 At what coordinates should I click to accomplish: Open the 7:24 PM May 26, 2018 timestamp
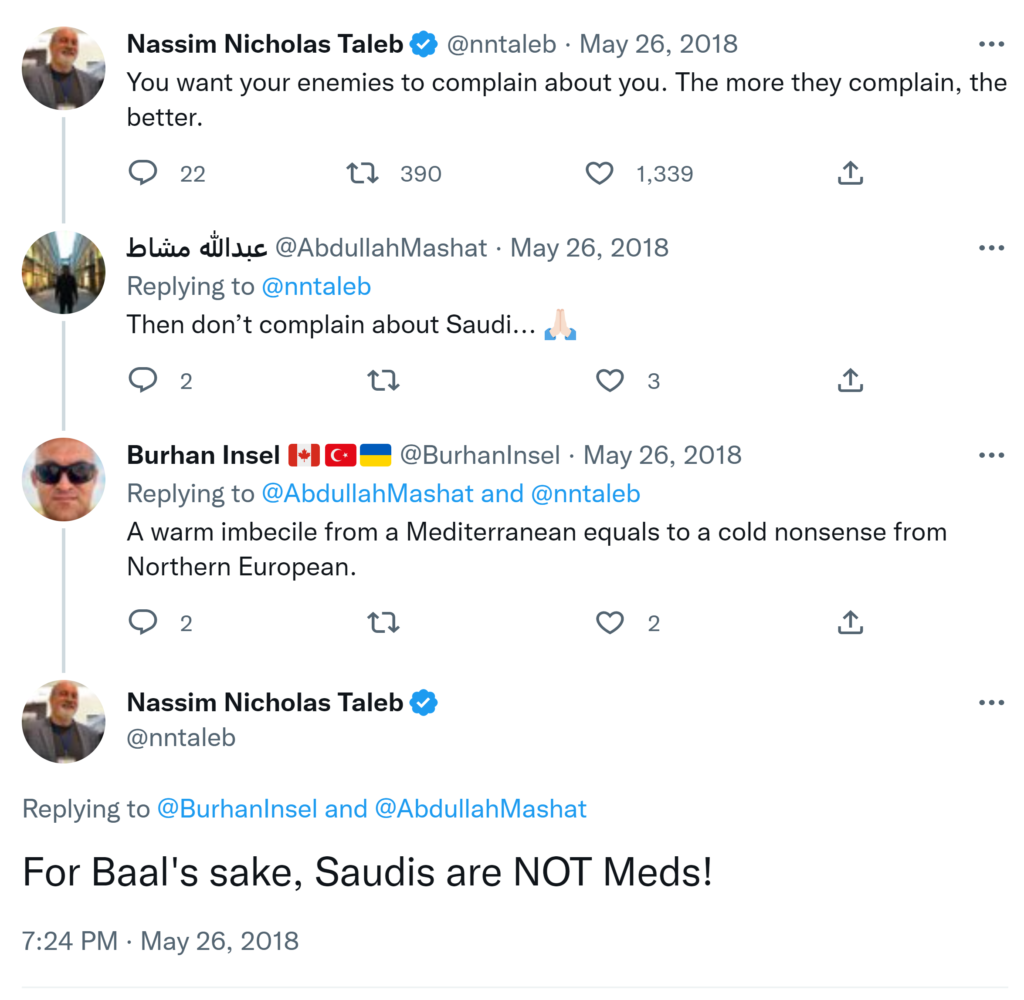click(160, 941)
